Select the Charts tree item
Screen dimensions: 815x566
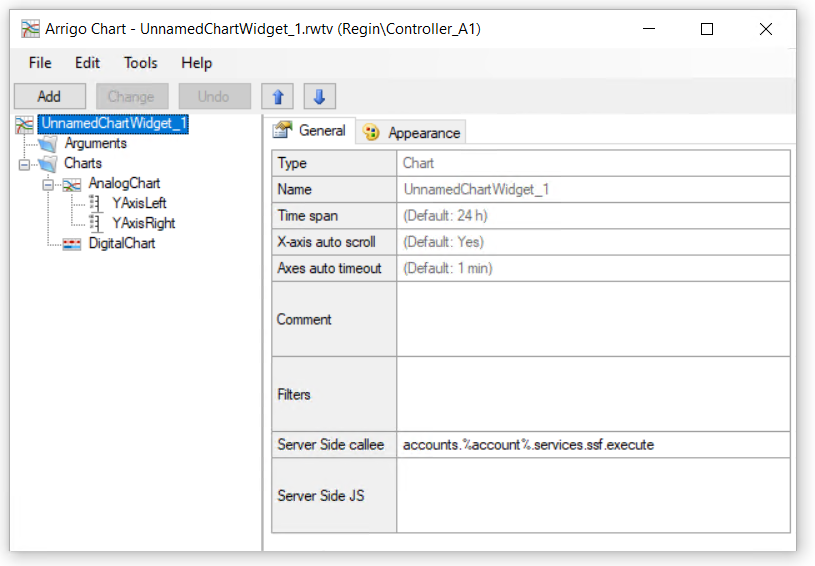click(x=83, y=163)
